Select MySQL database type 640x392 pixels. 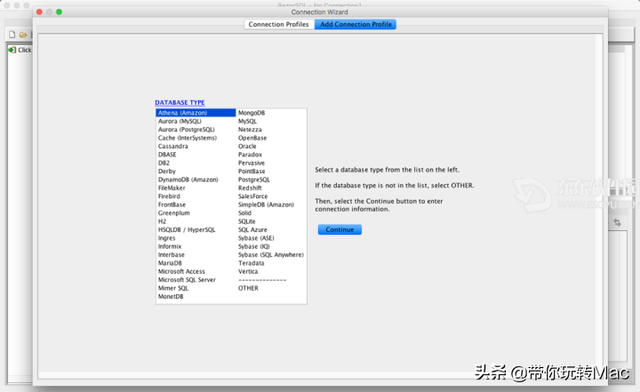(x=247, y=121)
